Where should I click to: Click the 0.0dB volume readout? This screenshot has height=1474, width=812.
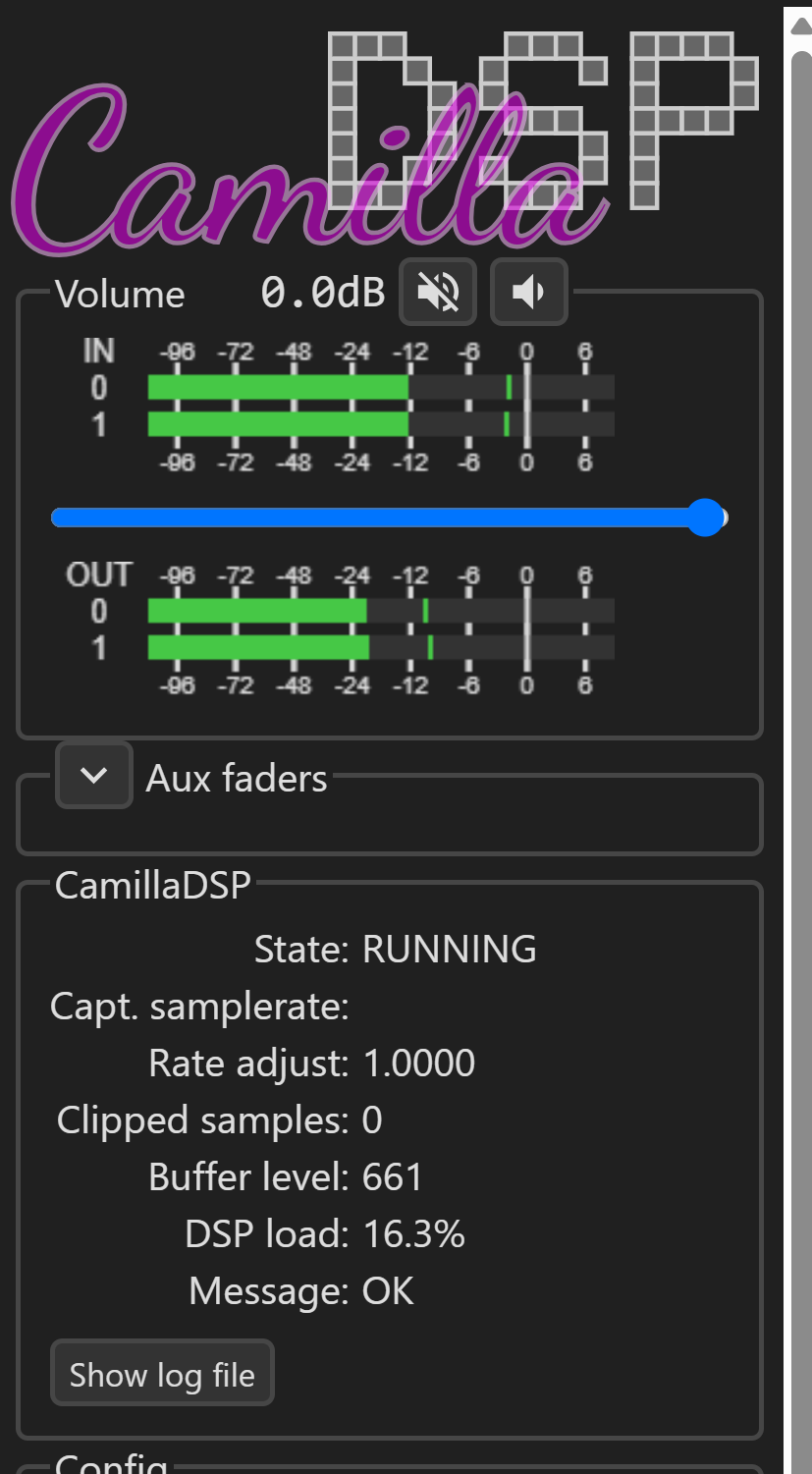pos(323,293)
